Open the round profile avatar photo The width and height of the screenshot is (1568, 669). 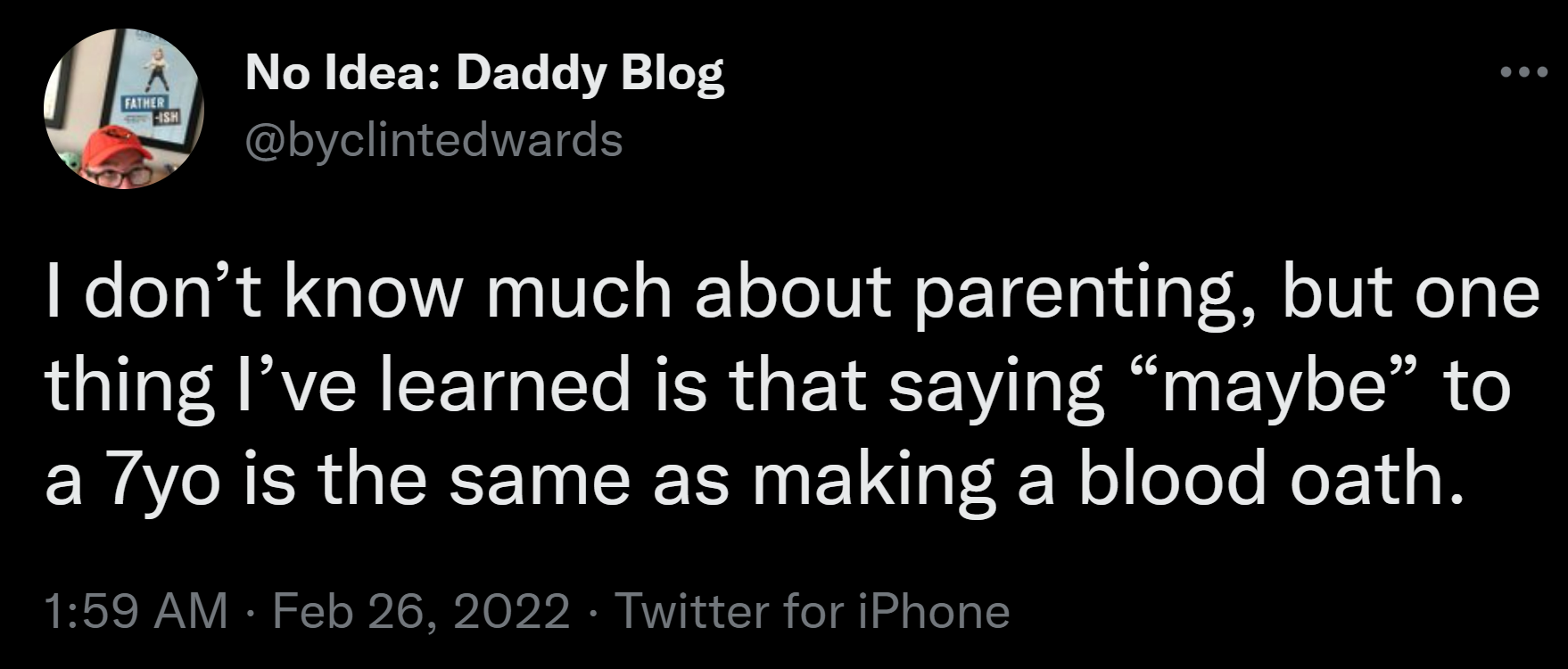pyautogui.click(x=124, y=108)
